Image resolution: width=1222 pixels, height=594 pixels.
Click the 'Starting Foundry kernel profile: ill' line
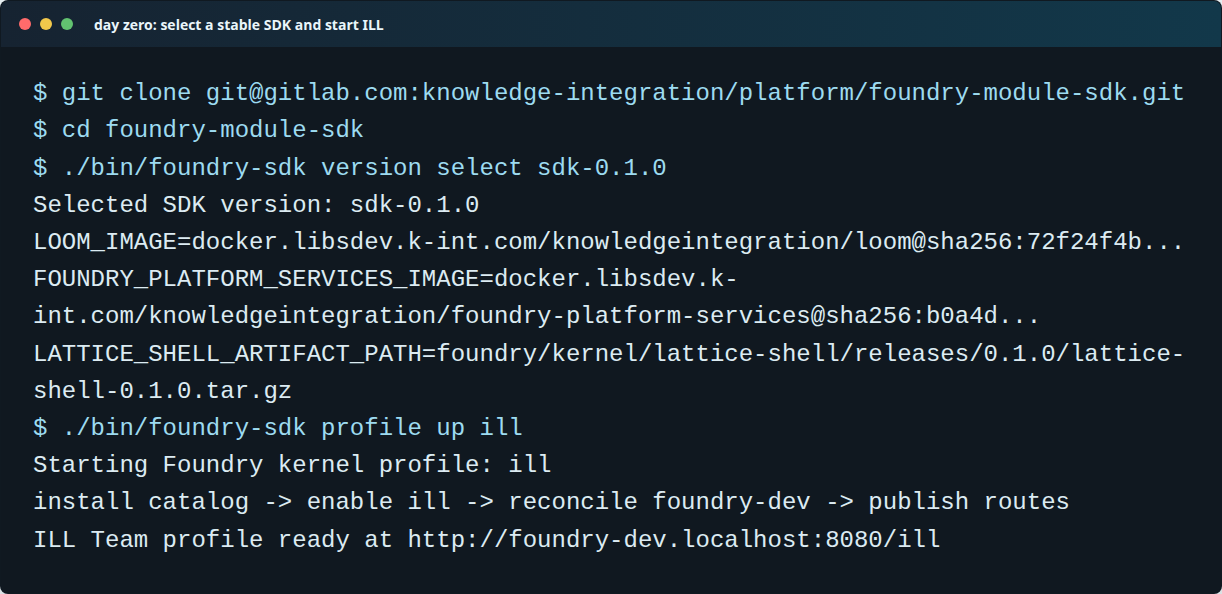292,465
